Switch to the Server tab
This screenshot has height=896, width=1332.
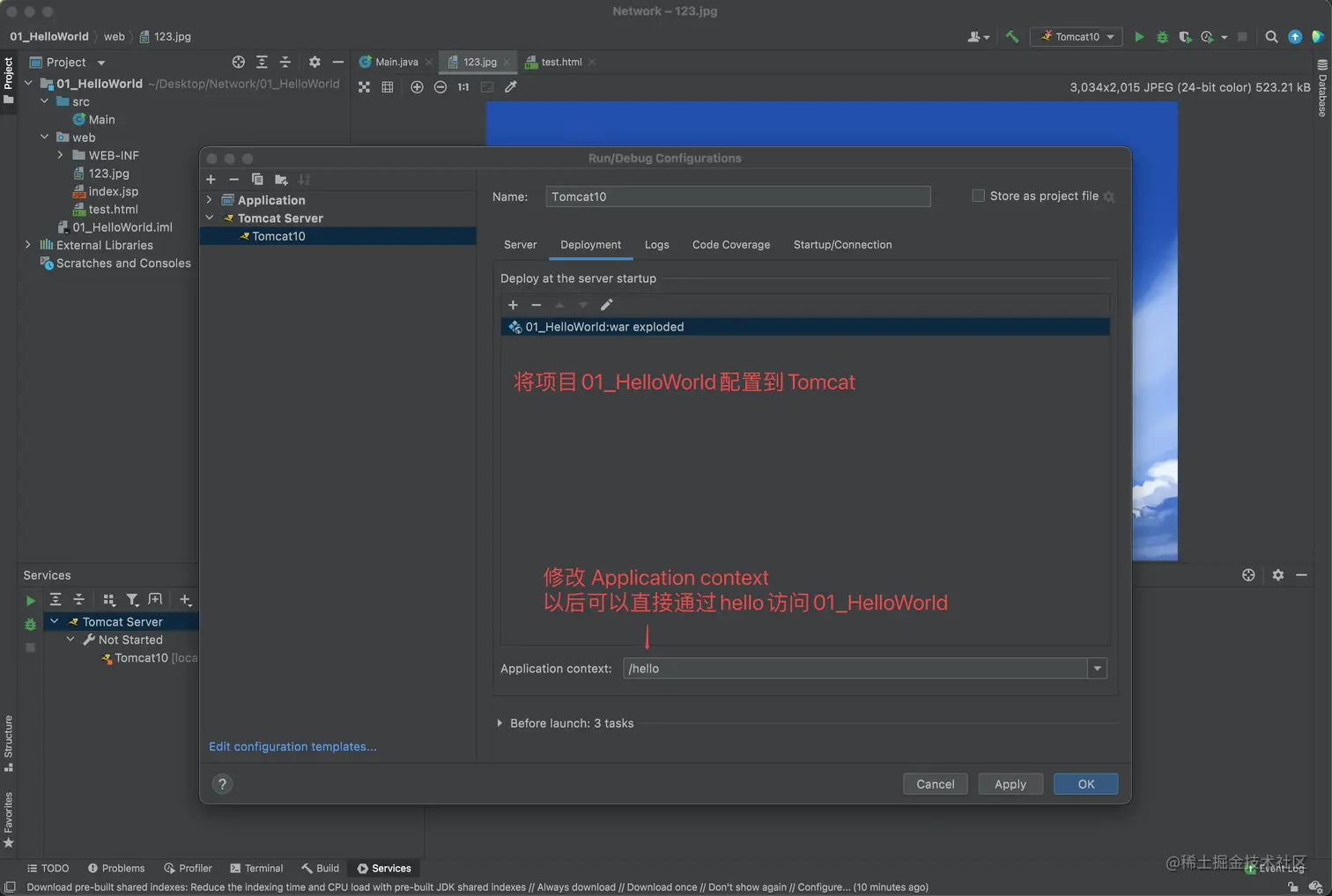point(520,245)
